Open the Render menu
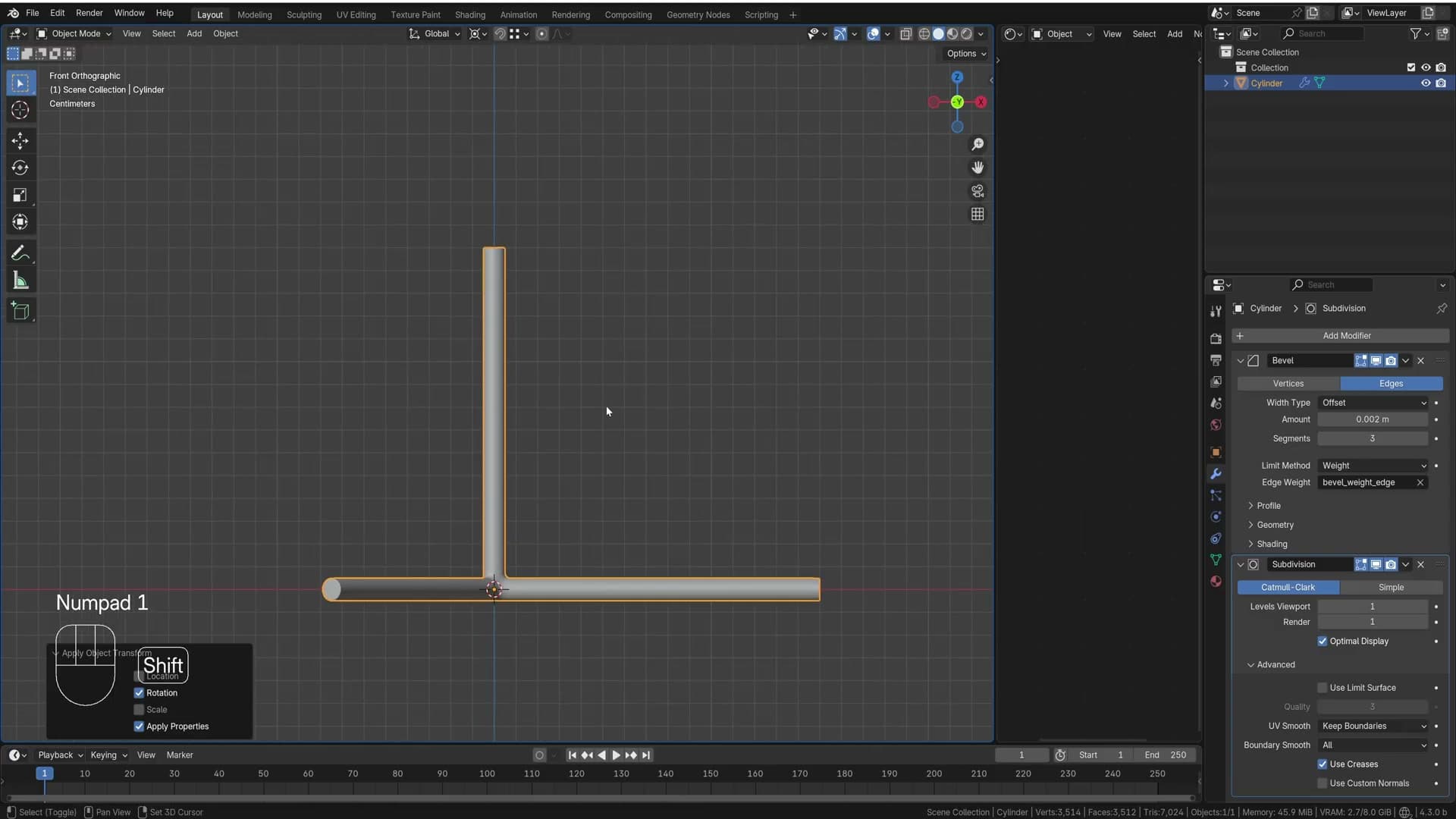Screen dimensions: 1456x819 (89, 13)
